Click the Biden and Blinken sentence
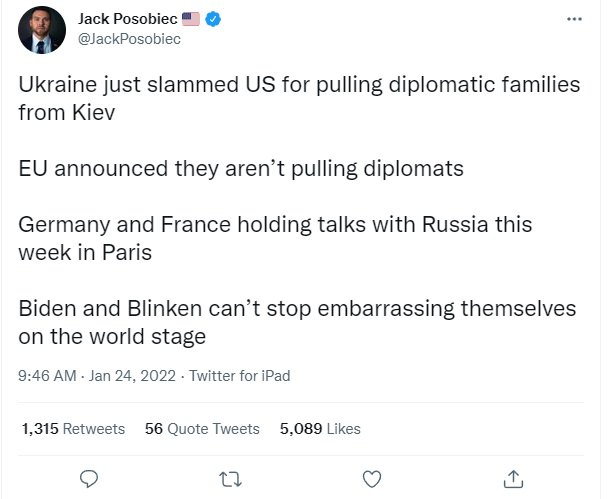The image size is (607, 499). (297, 322)
